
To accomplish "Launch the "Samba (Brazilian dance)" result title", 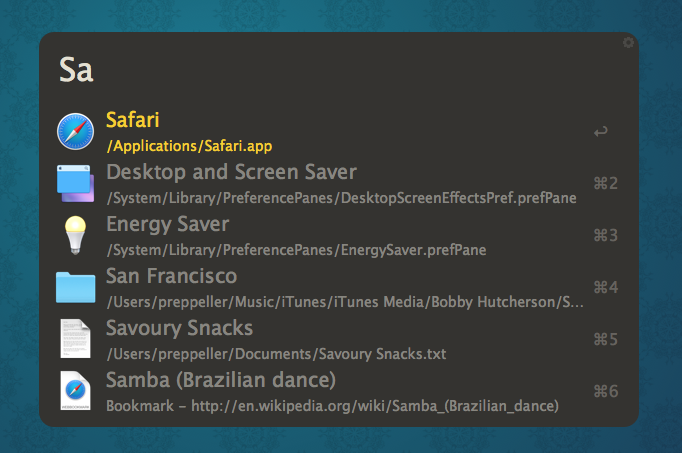I will point(220,380).
